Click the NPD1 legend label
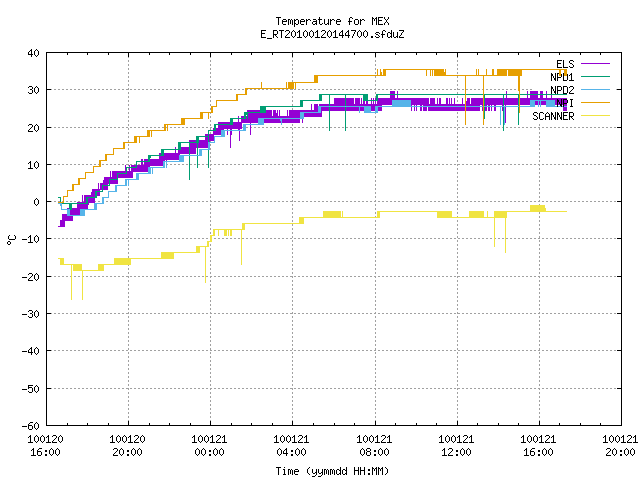 (x=562, y=77)
